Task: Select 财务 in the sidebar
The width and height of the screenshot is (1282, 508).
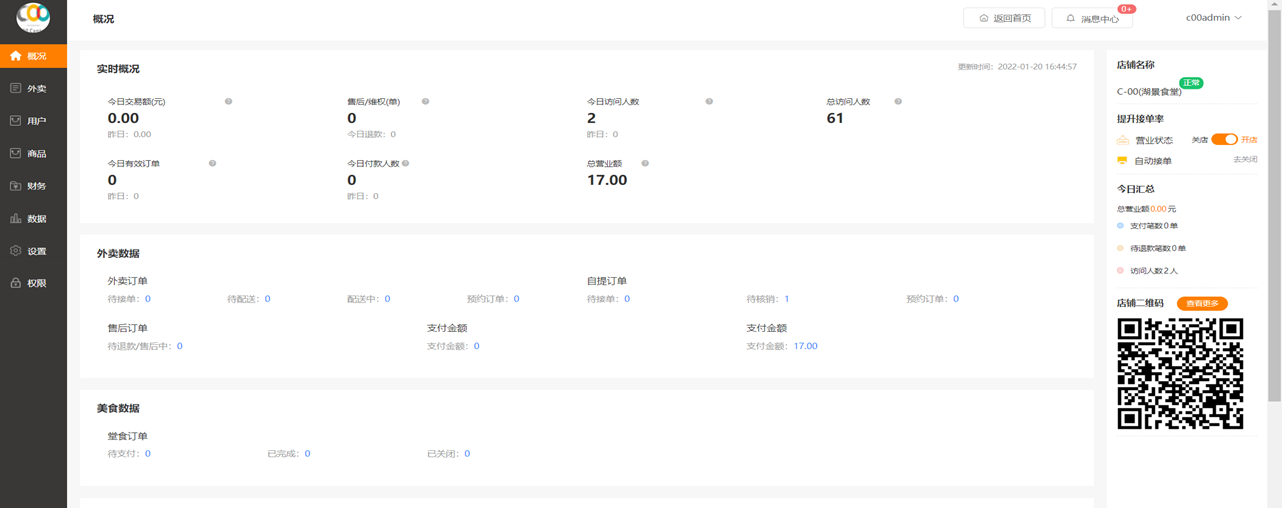Action: (36, 186)
